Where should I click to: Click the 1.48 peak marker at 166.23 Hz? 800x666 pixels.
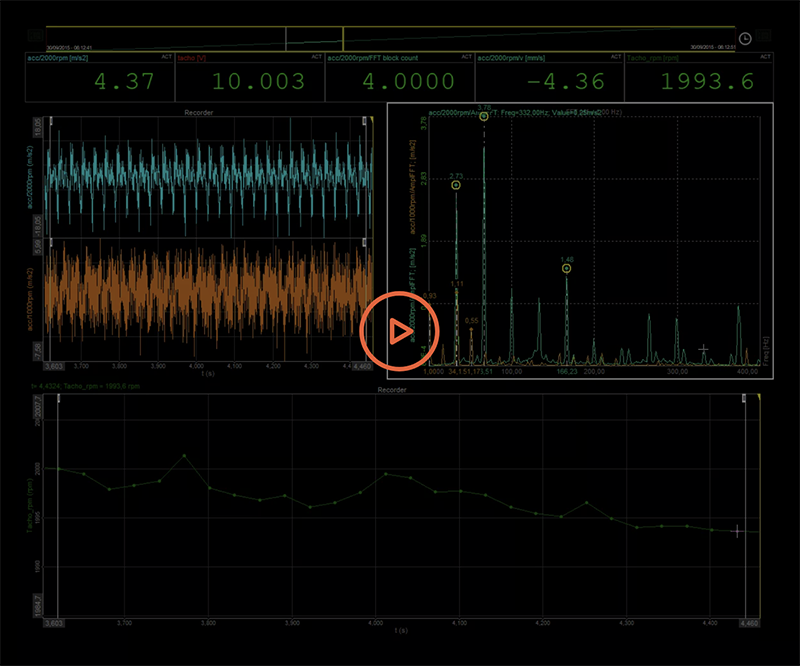567,268
